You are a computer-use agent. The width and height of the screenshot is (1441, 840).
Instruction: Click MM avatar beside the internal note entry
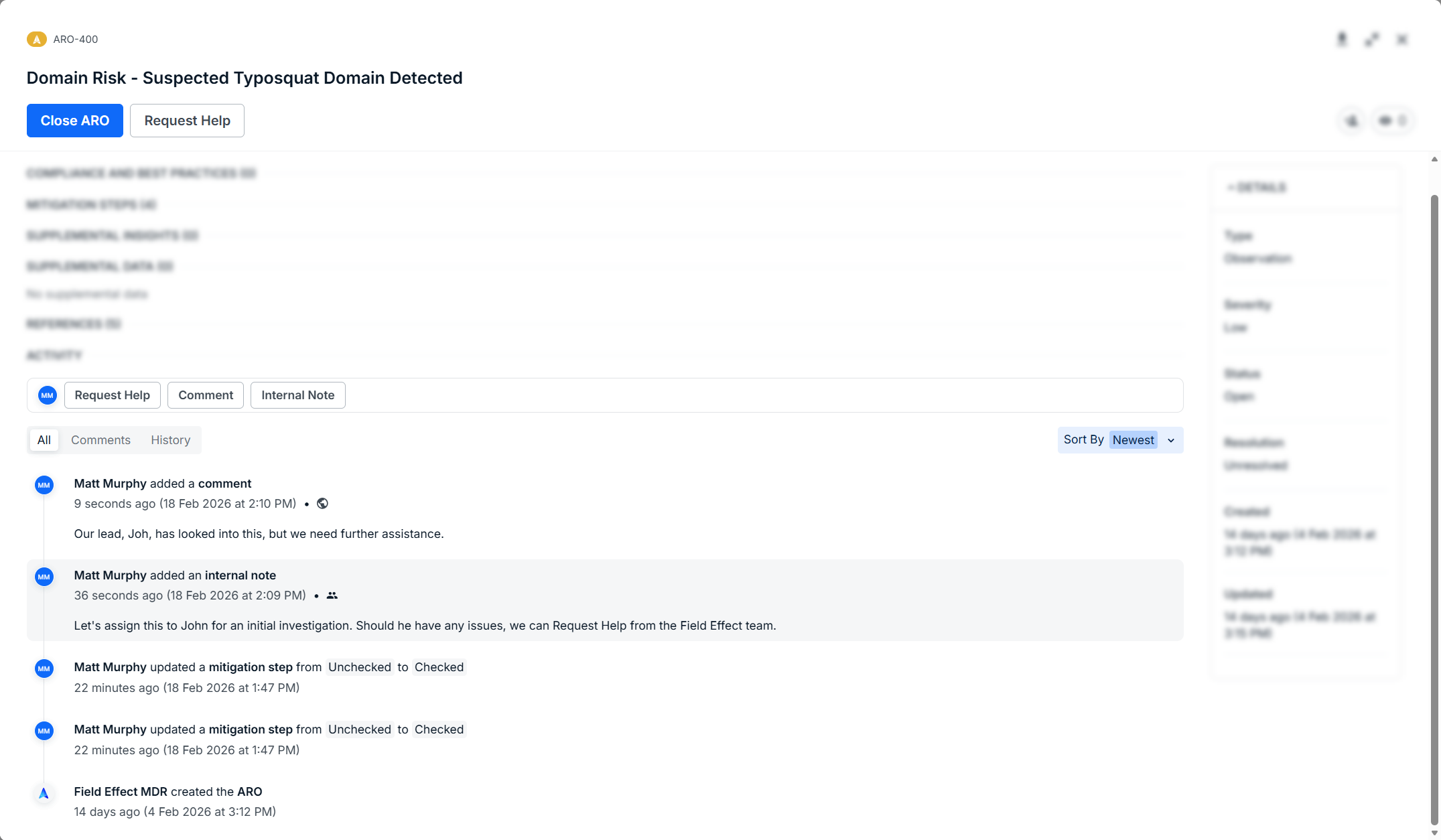point(44,577)
